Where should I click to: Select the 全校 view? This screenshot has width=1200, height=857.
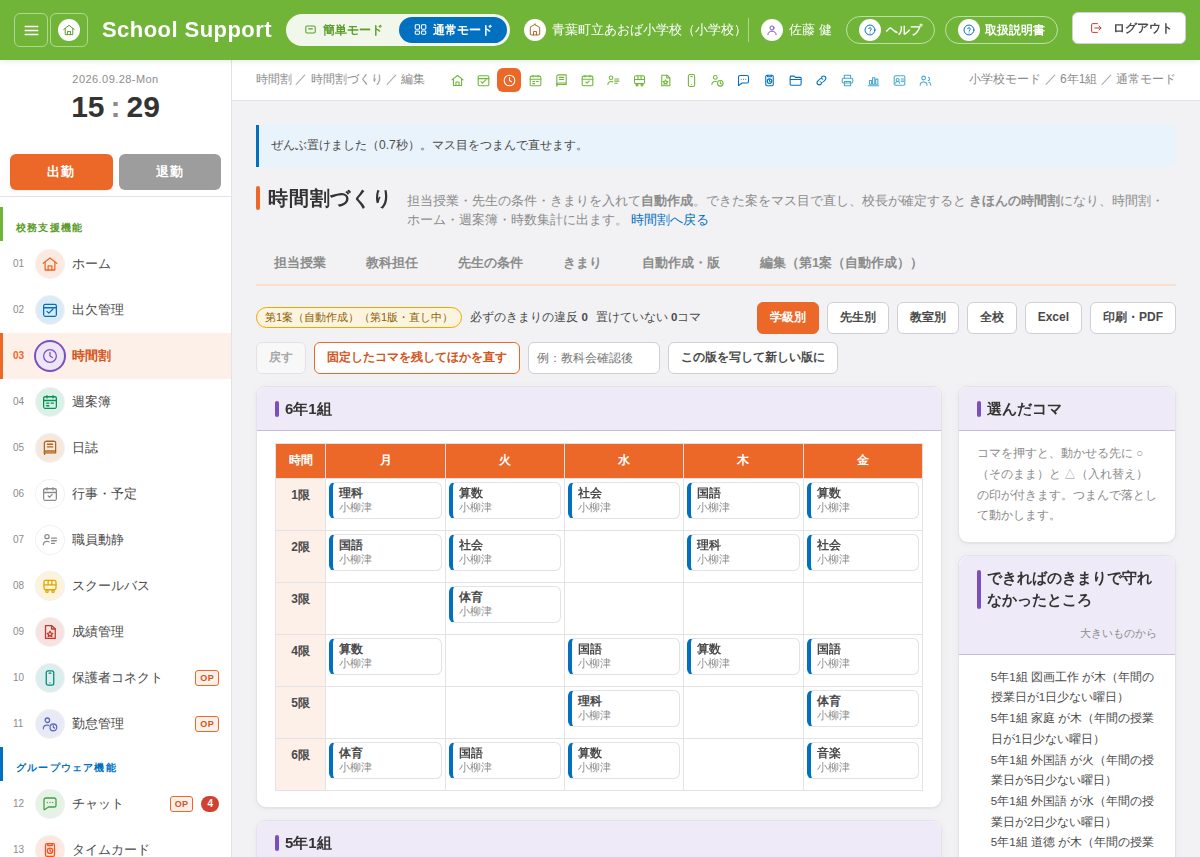tap(992, 317)
